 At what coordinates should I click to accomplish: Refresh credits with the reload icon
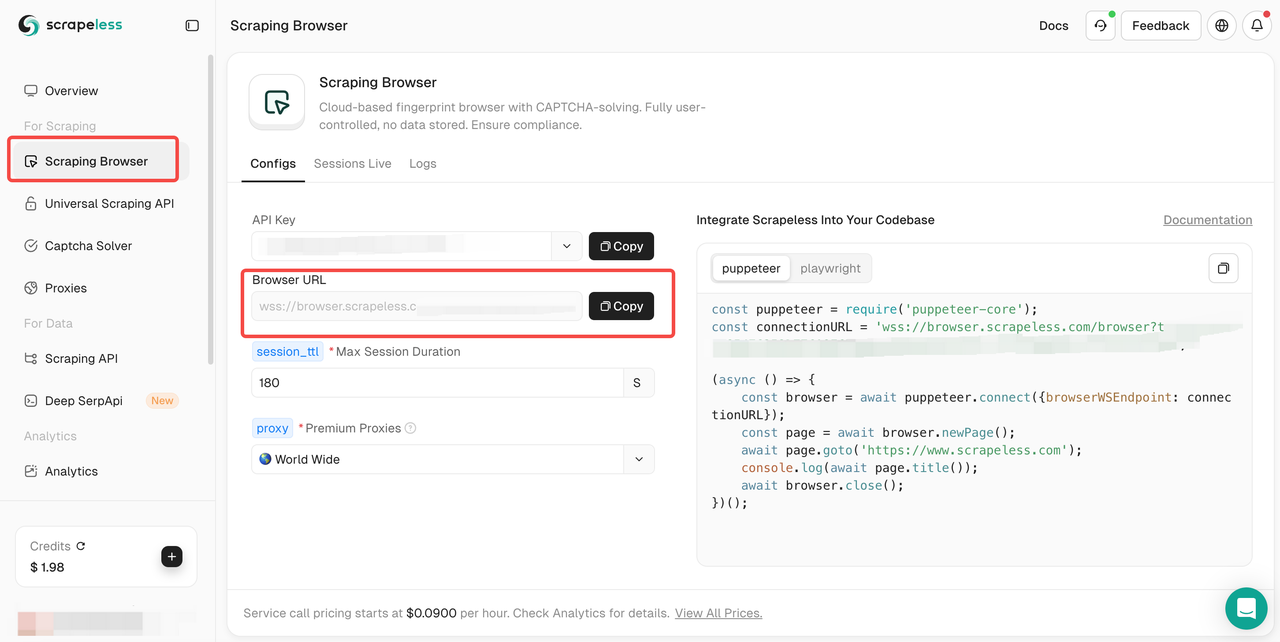click(x=81, y=546)
